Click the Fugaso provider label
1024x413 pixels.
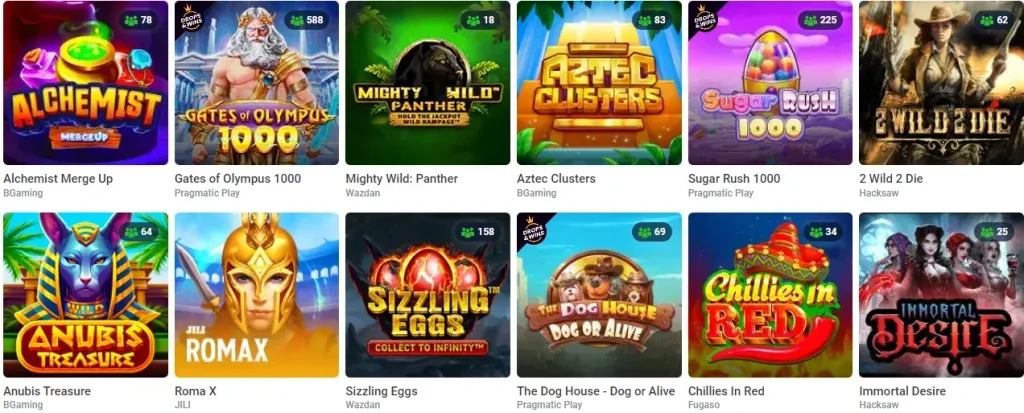[x=703, y=405]
